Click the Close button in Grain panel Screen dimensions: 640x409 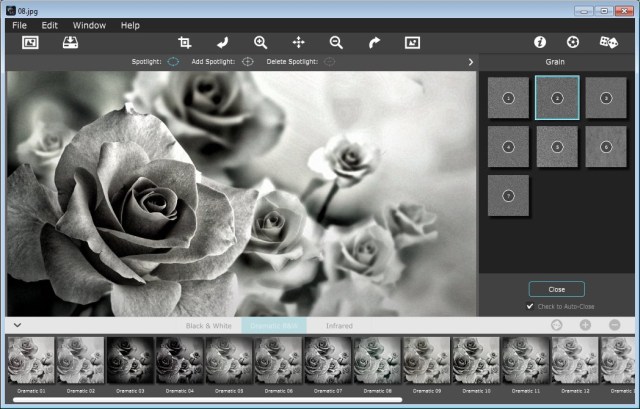point(556,289)
